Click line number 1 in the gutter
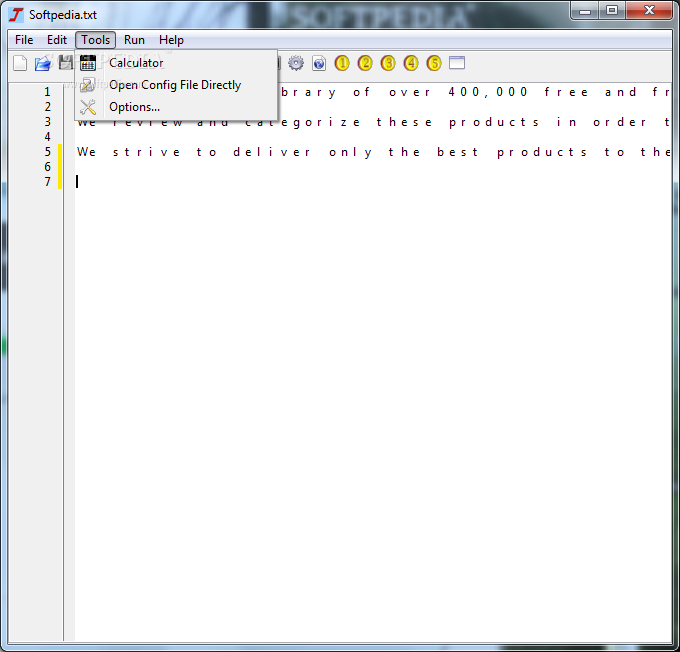Screen dimensions: 680x652 47,92
